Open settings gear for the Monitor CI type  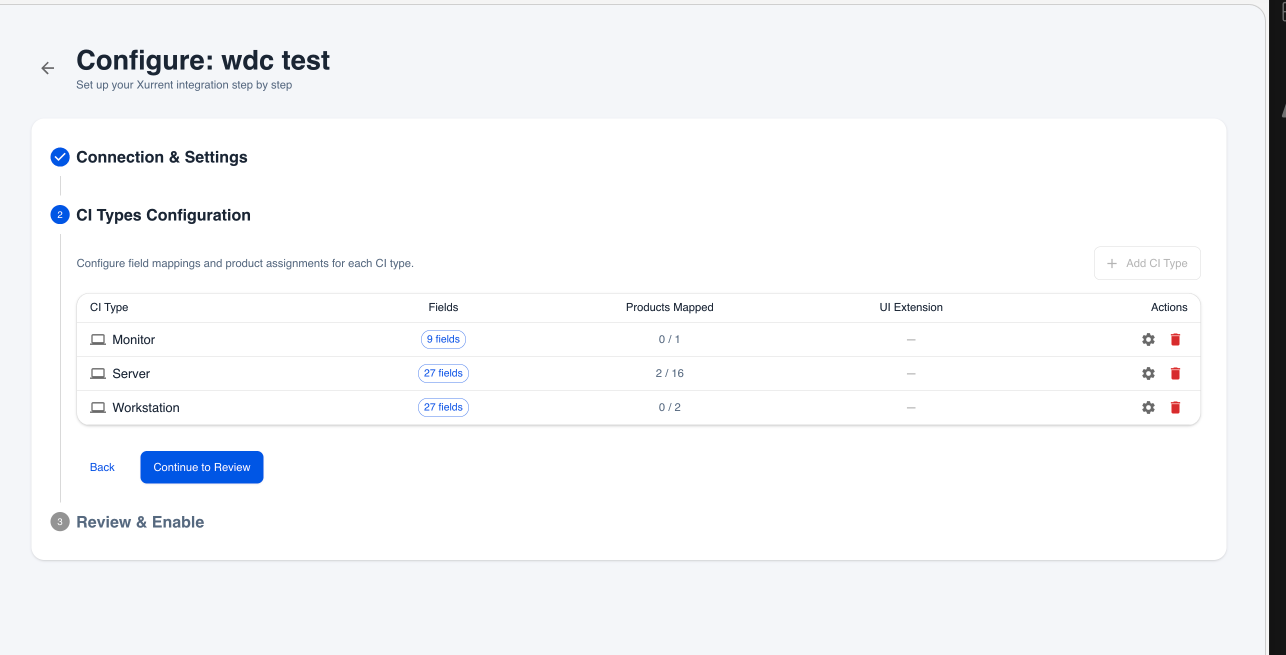click(x=1148, y=339)
